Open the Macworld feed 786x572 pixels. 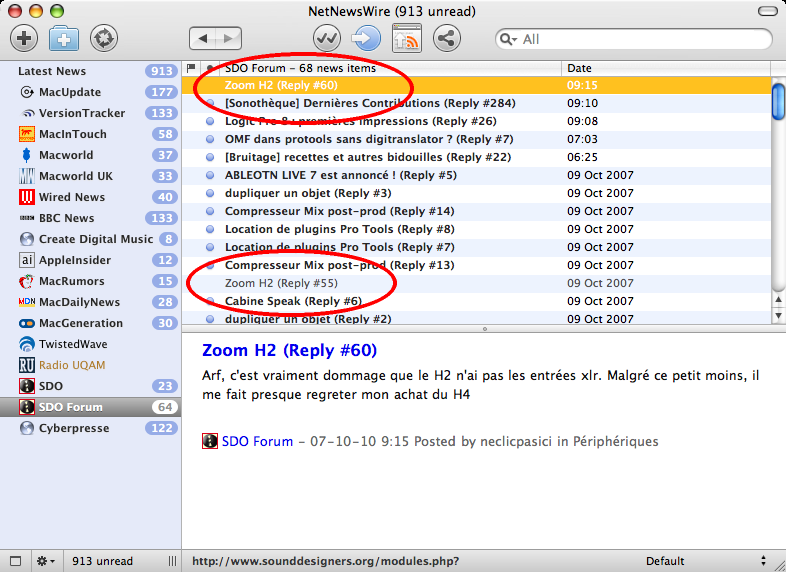[x=90, y=155]
